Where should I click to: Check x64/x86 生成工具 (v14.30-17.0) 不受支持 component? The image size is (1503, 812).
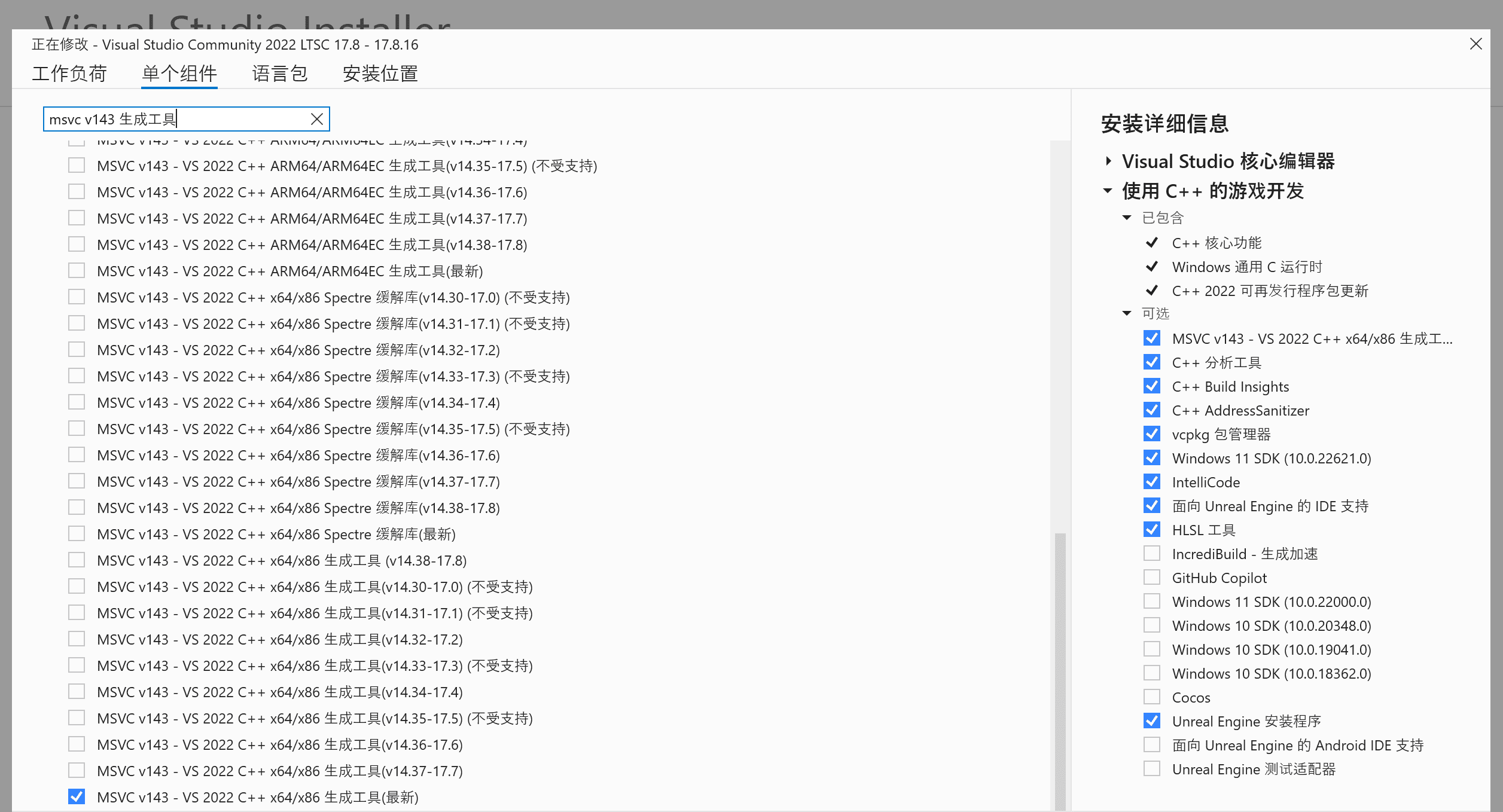tap(77, 586)
